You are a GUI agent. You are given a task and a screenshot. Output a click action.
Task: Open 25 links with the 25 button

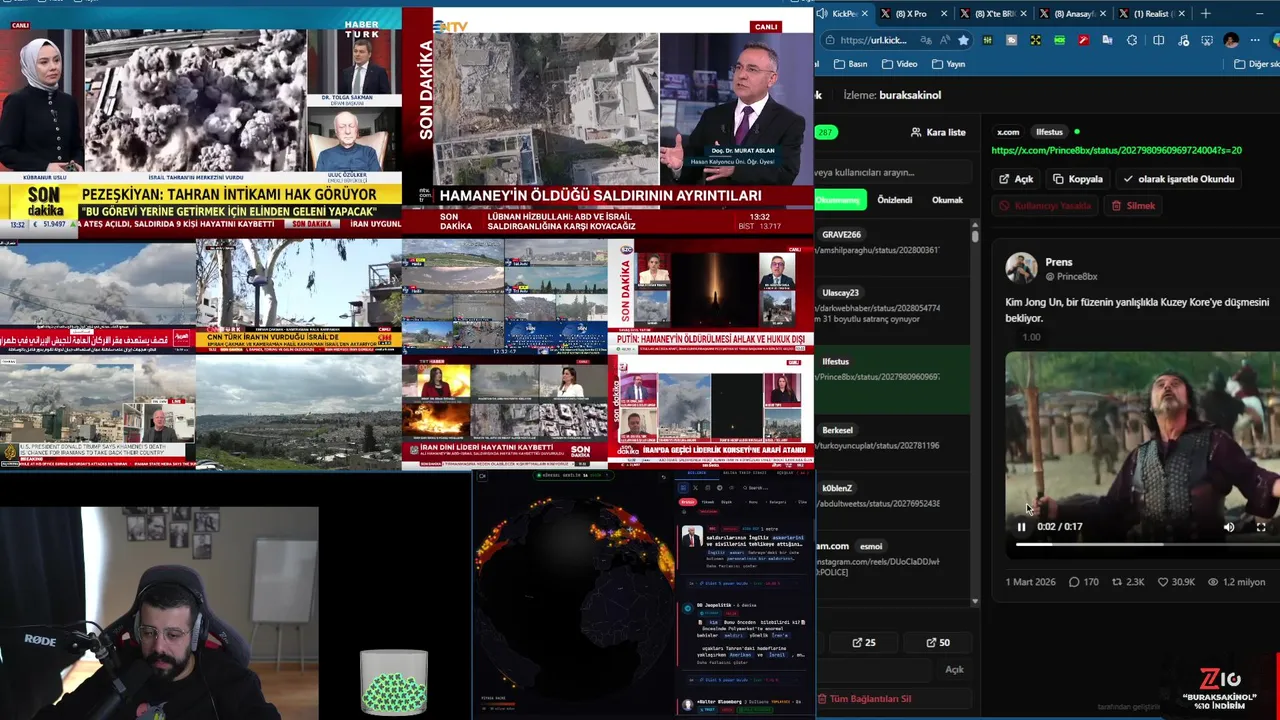click(x=864, y=643)
